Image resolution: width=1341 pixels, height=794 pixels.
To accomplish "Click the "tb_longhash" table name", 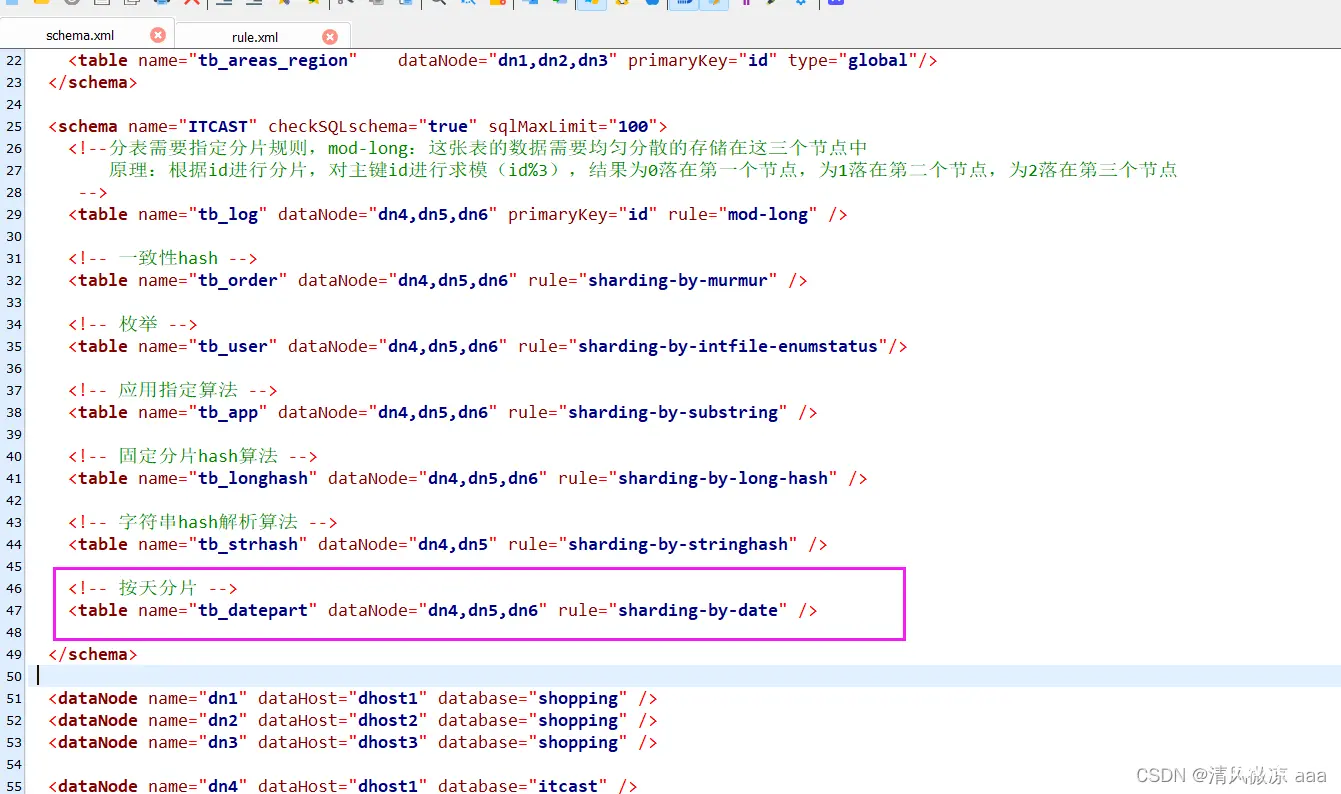I will coord(253,478).
